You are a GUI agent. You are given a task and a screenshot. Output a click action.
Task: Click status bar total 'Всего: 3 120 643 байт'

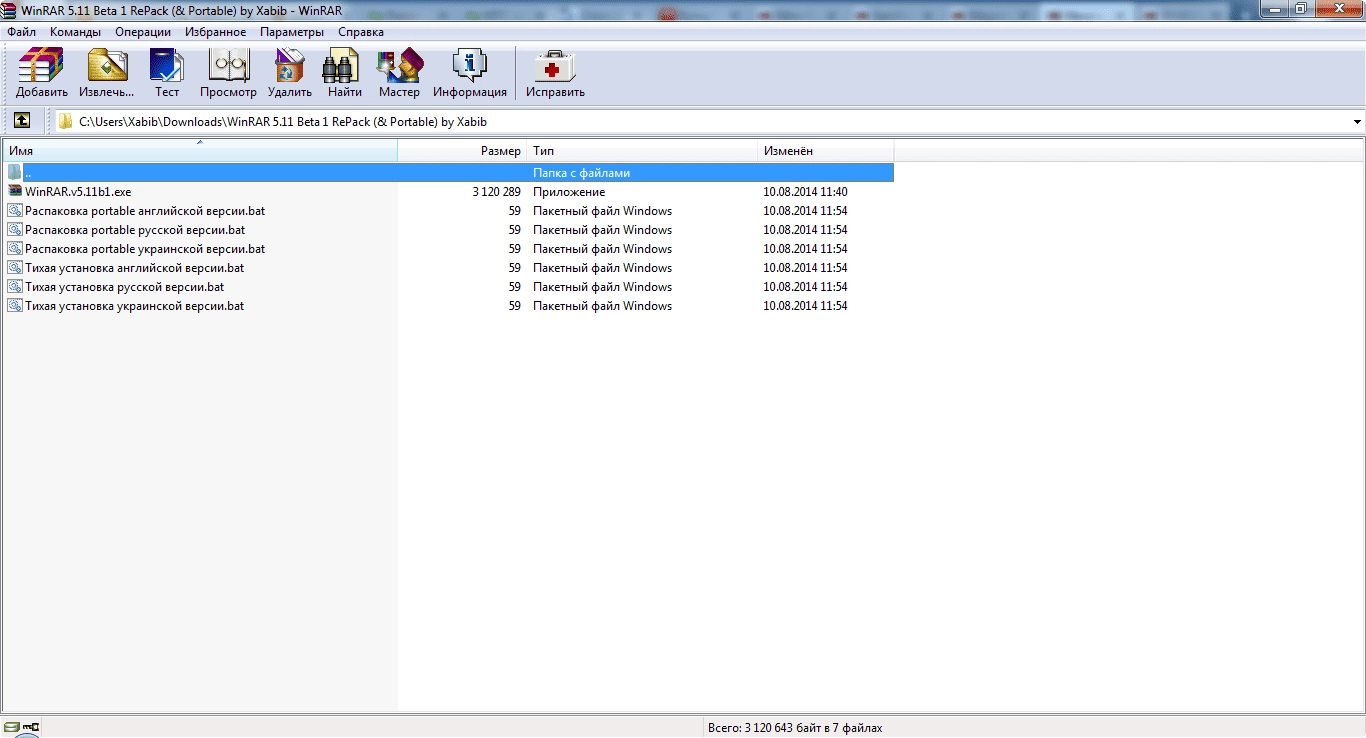pyautogui.click(x=795, y=728)
